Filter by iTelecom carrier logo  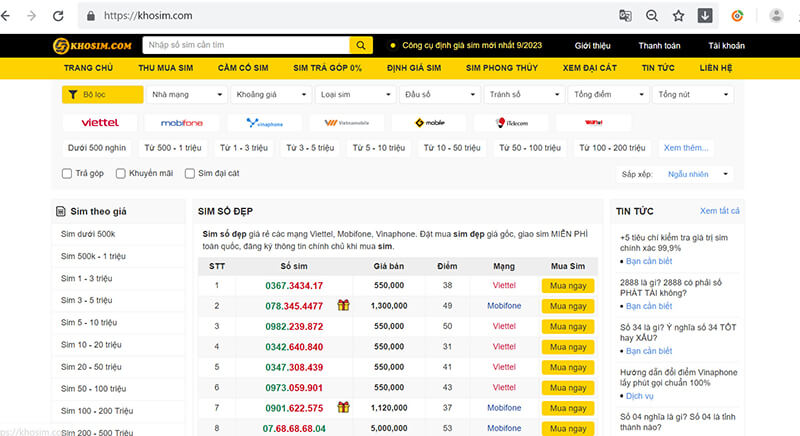[x=511, y=122]
